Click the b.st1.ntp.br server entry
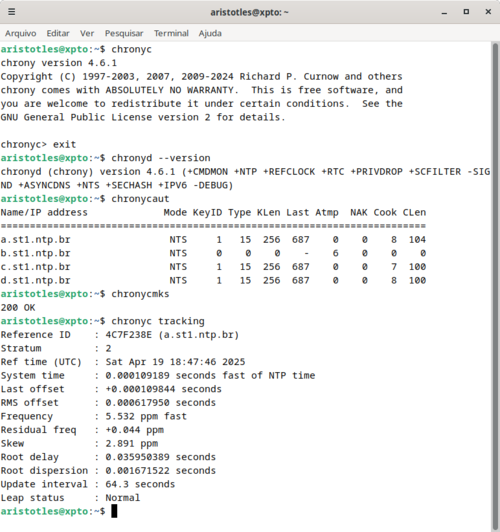This screenshot has width=500, height=532. [x=36, y=253]
